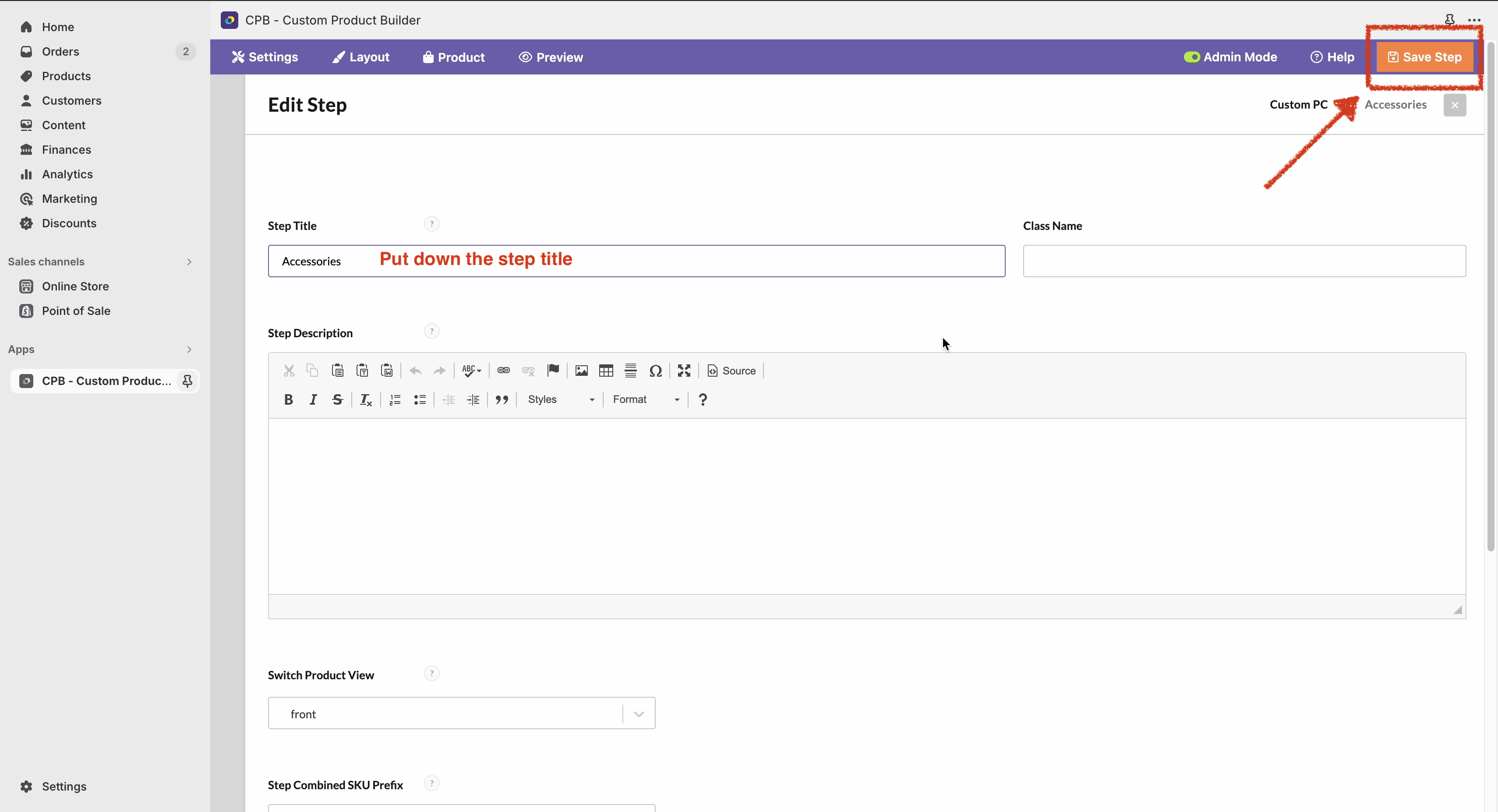Apply strikethrough formatting

pos(337,399)
